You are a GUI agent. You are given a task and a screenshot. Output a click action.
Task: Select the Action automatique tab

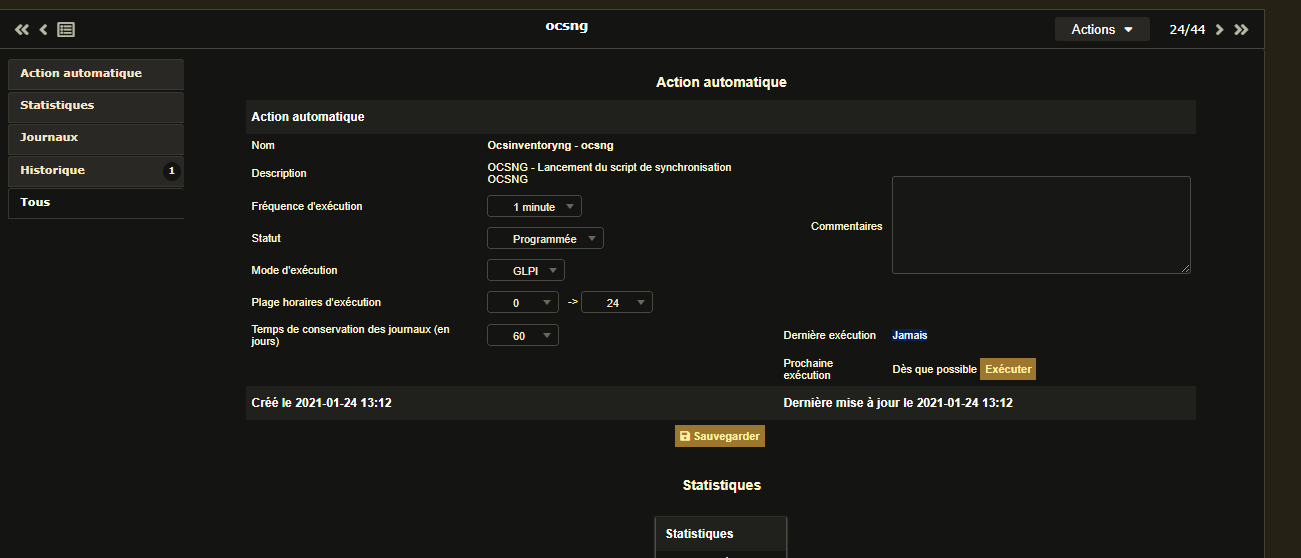tap(96, 74)
